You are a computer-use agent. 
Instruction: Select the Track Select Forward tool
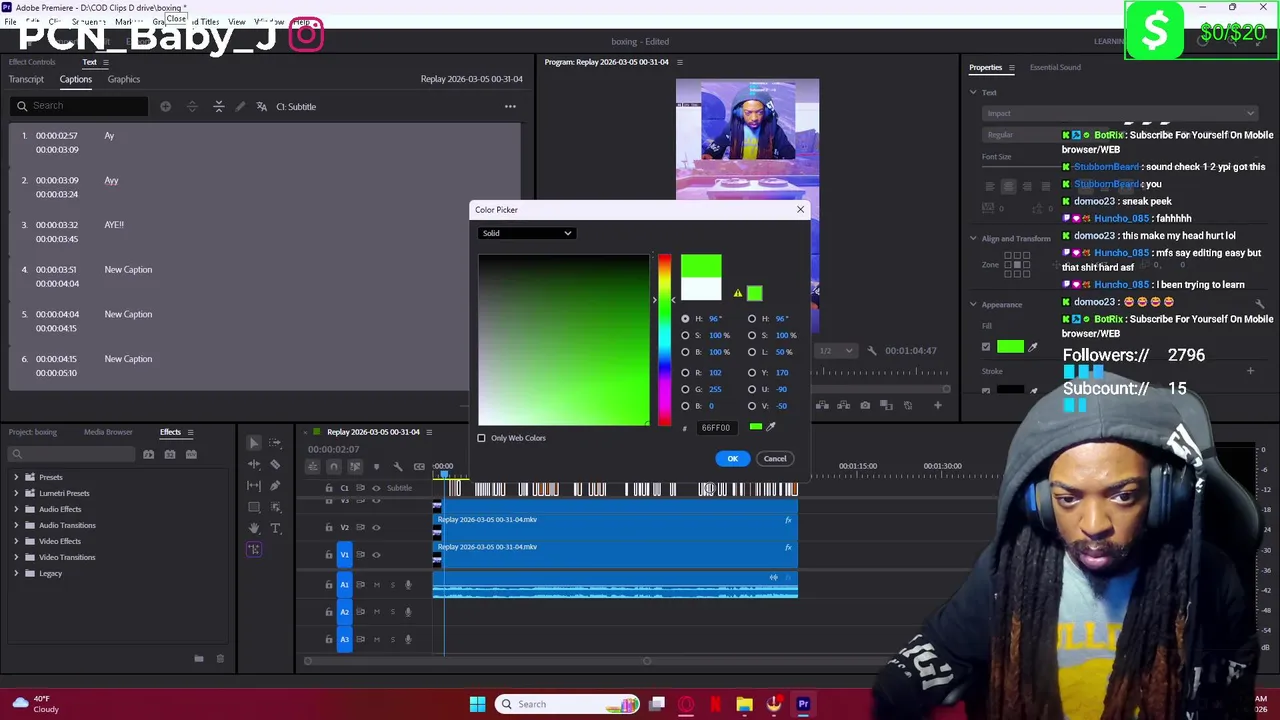point(276,443)
